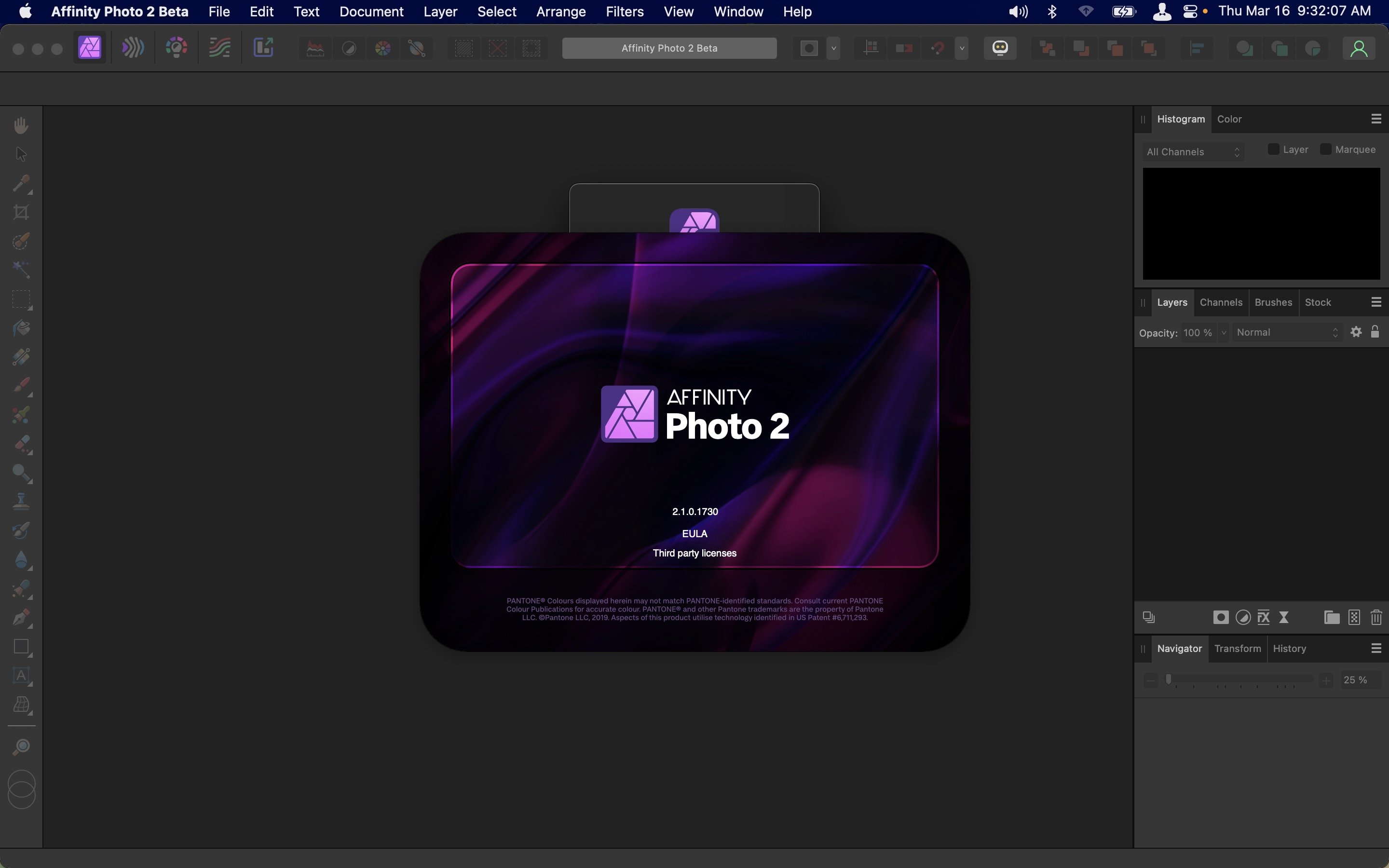Open Third party licenses link
The image size is (1389, 868).
[694, 553]
